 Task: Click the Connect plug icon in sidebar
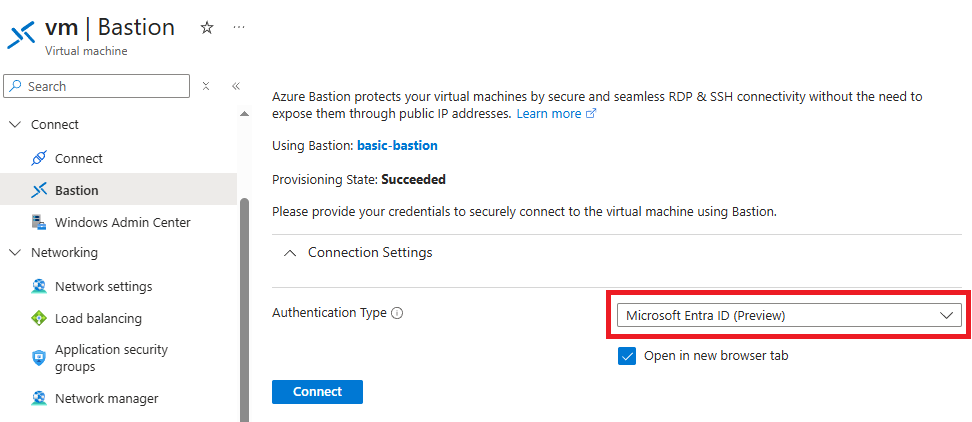(x=38, y=159)
